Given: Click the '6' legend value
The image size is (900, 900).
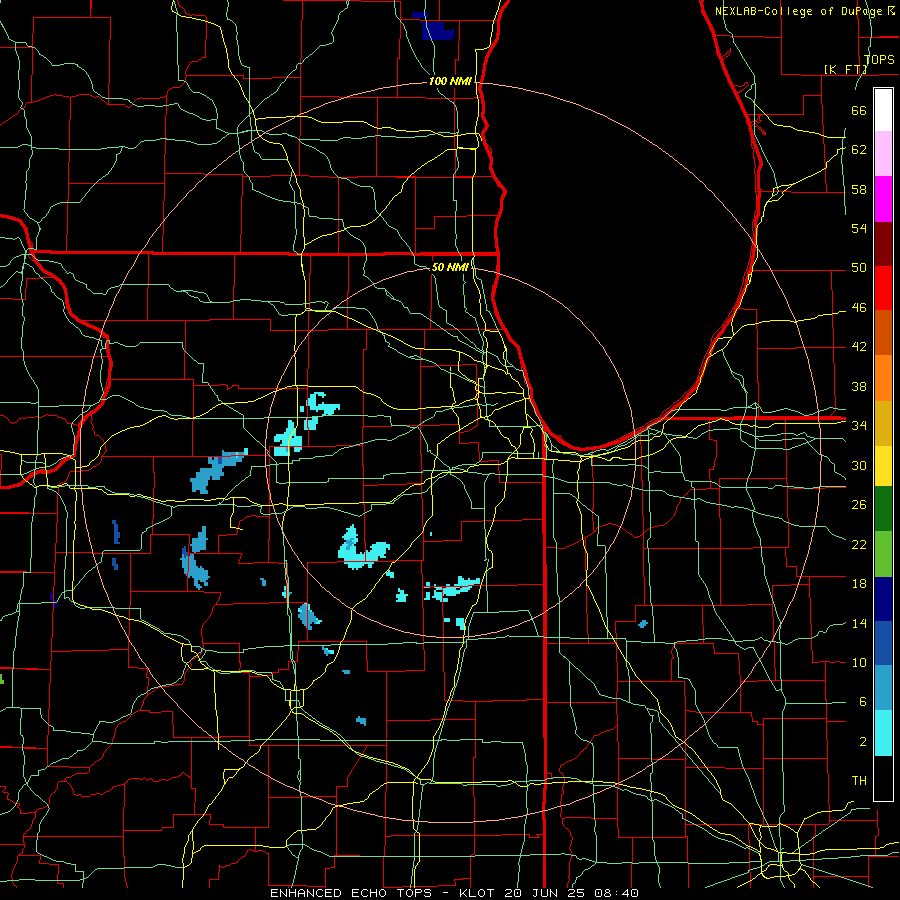Looking at the screenshot, I should [862, 701].
